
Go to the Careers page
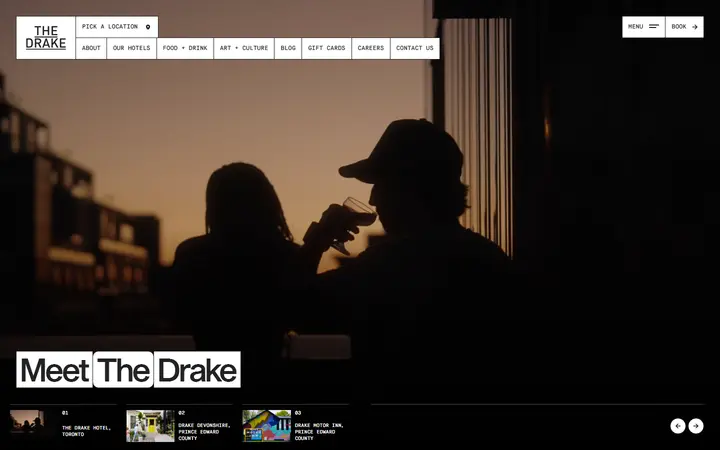(x=371, y=48)
